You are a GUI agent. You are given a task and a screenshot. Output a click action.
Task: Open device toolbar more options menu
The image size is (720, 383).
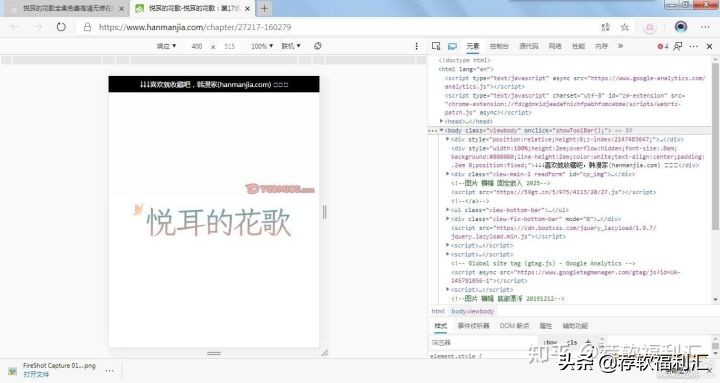(x=416, y=46)
